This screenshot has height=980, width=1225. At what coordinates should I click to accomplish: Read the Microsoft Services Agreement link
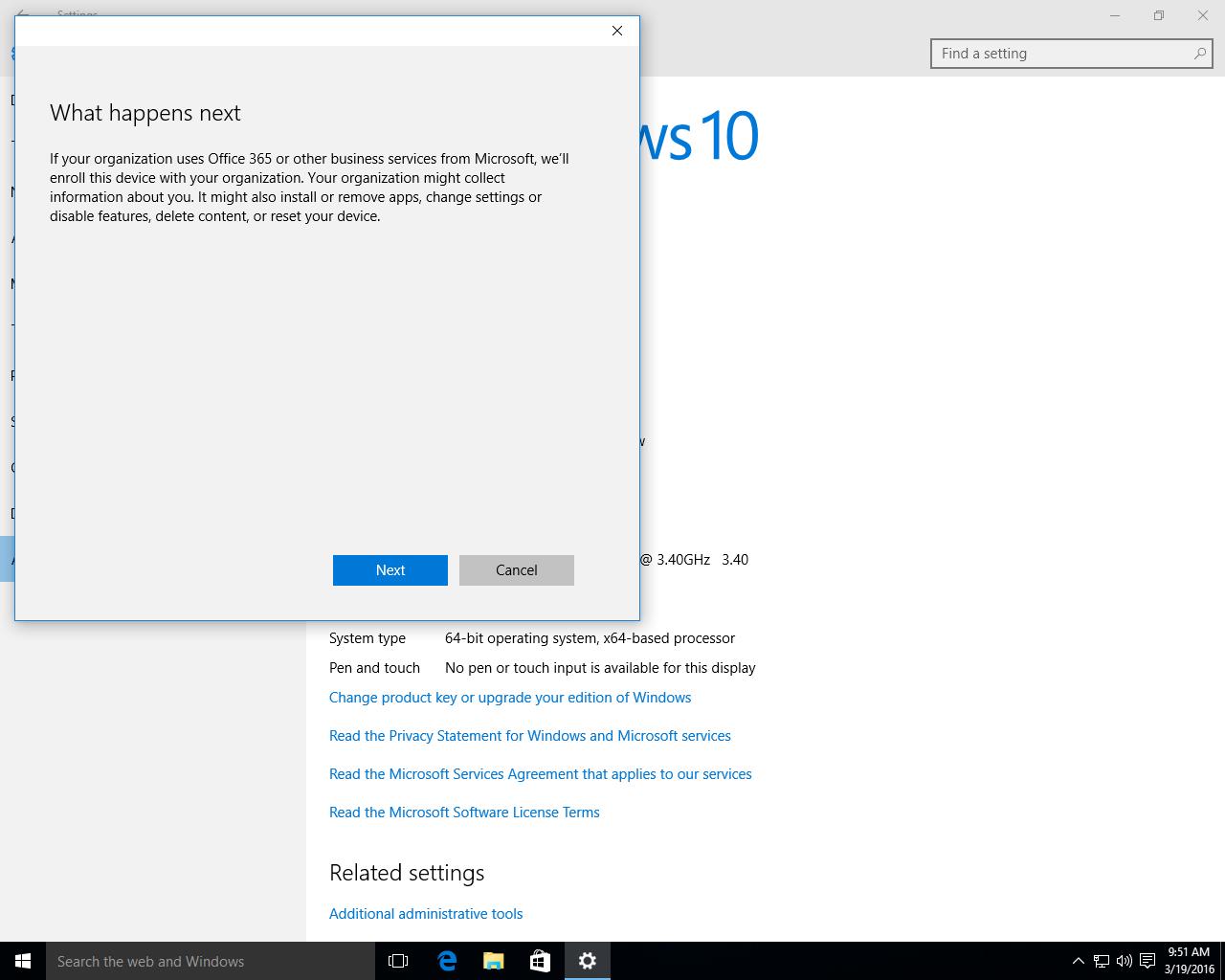[x=541, y=774]
